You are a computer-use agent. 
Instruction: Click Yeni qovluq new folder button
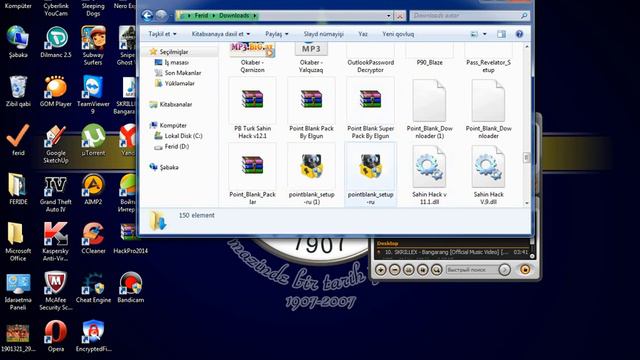click(x=398, y=34)
